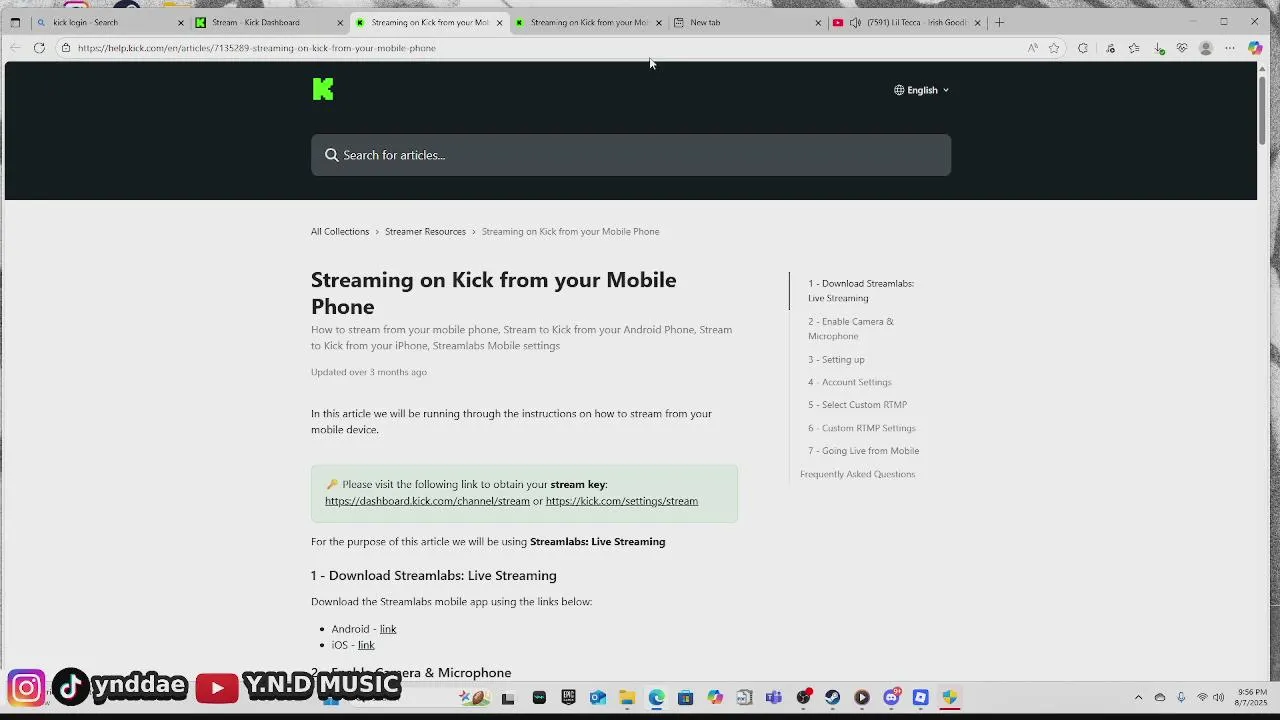Open the media control music icon

[1110, 48]
